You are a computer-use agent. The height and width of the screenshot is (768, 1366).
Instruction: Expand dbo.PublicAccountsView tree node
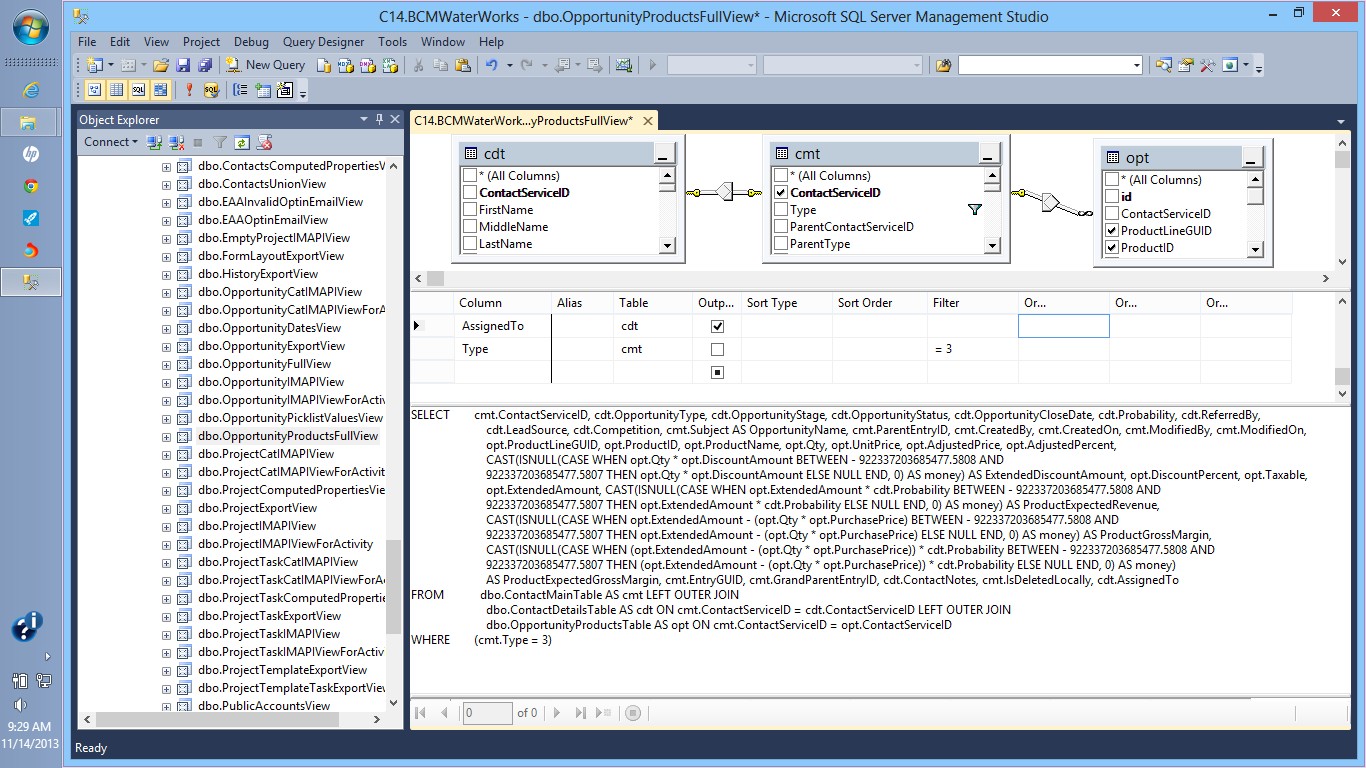tap(166, 706)
